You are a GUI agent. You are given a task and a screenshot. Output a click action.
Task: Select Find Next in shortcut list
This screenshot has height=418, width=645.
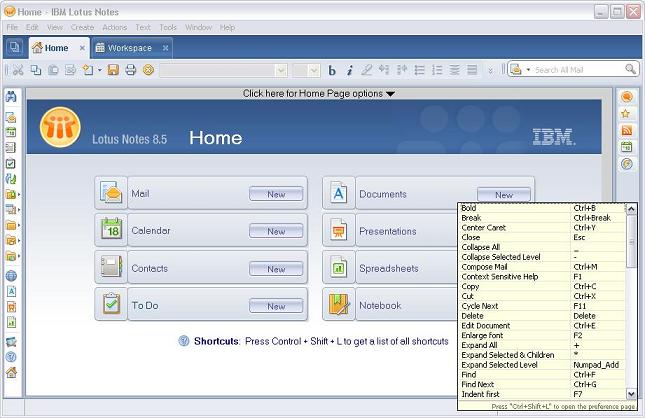click(542, 384)
